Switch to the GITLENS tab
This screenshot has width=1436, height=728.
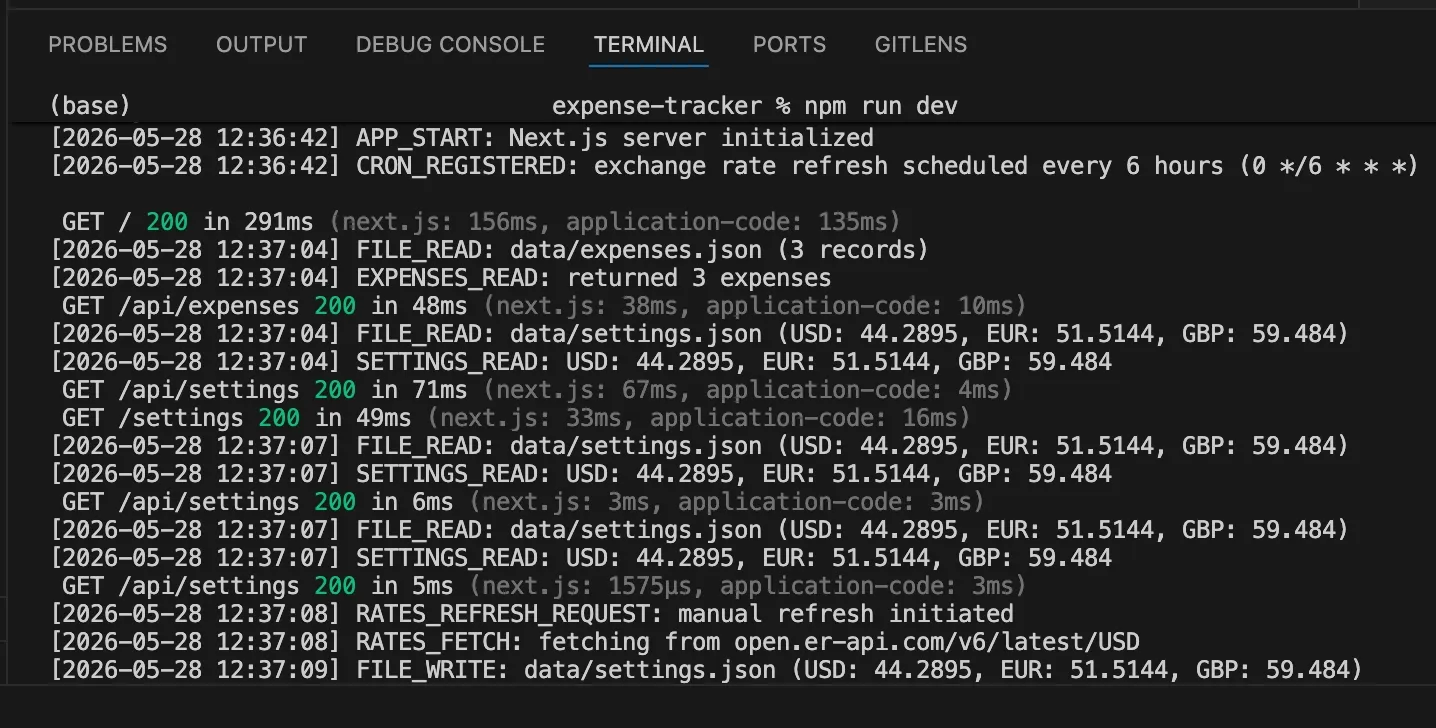tap(921, 44)
